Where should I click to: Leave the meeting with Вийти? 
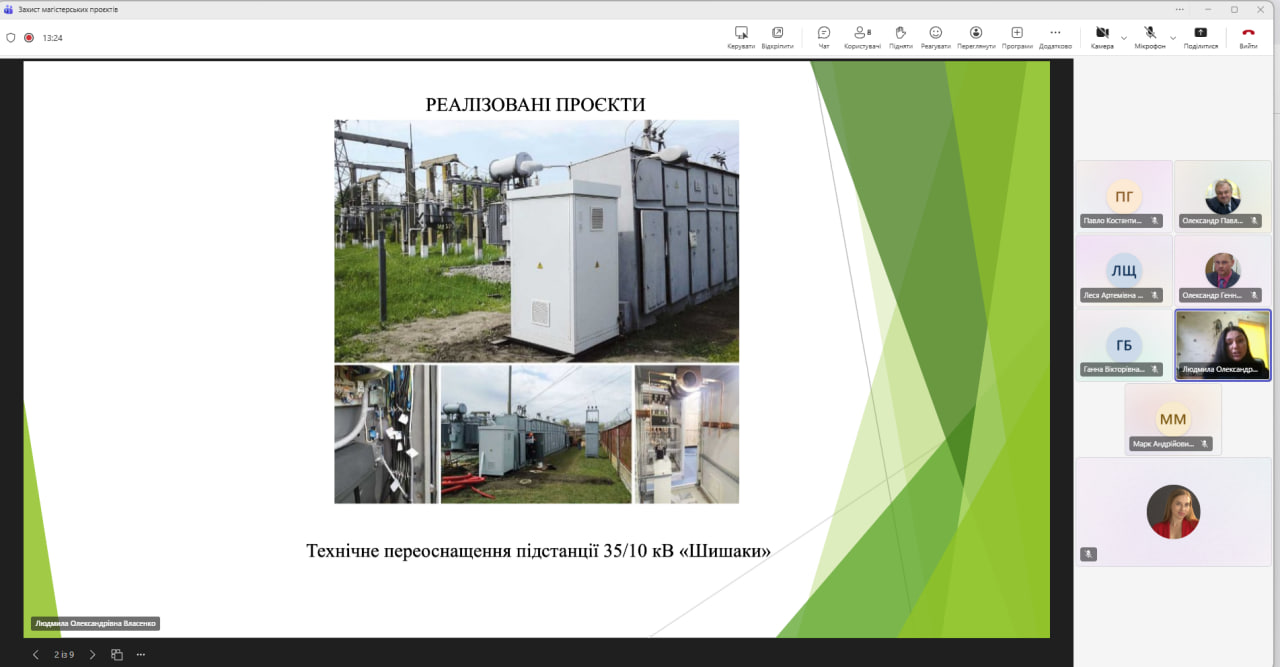coord(1248,38)
